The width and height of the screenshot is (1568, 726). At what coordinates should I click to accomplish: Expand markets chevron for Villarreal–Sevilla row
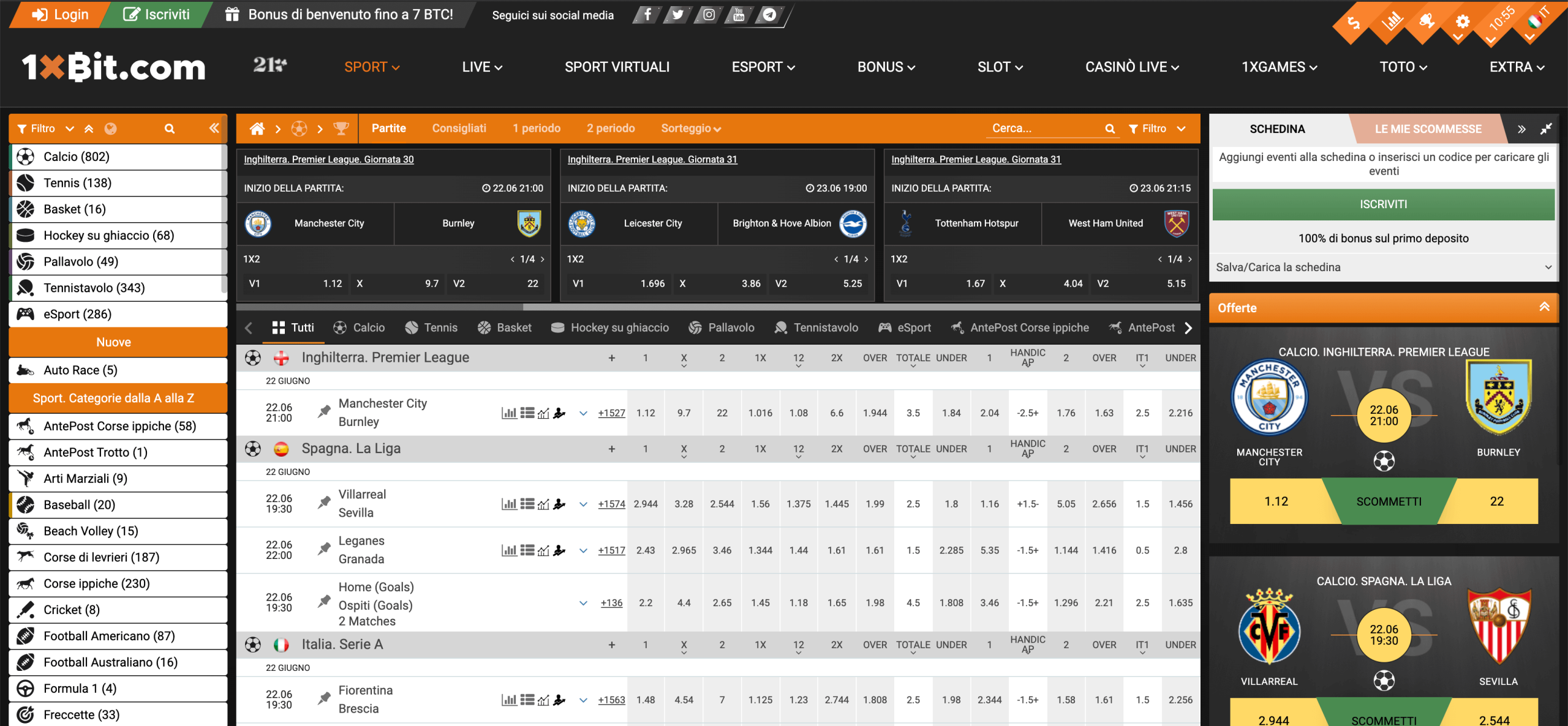click(583, 504)
